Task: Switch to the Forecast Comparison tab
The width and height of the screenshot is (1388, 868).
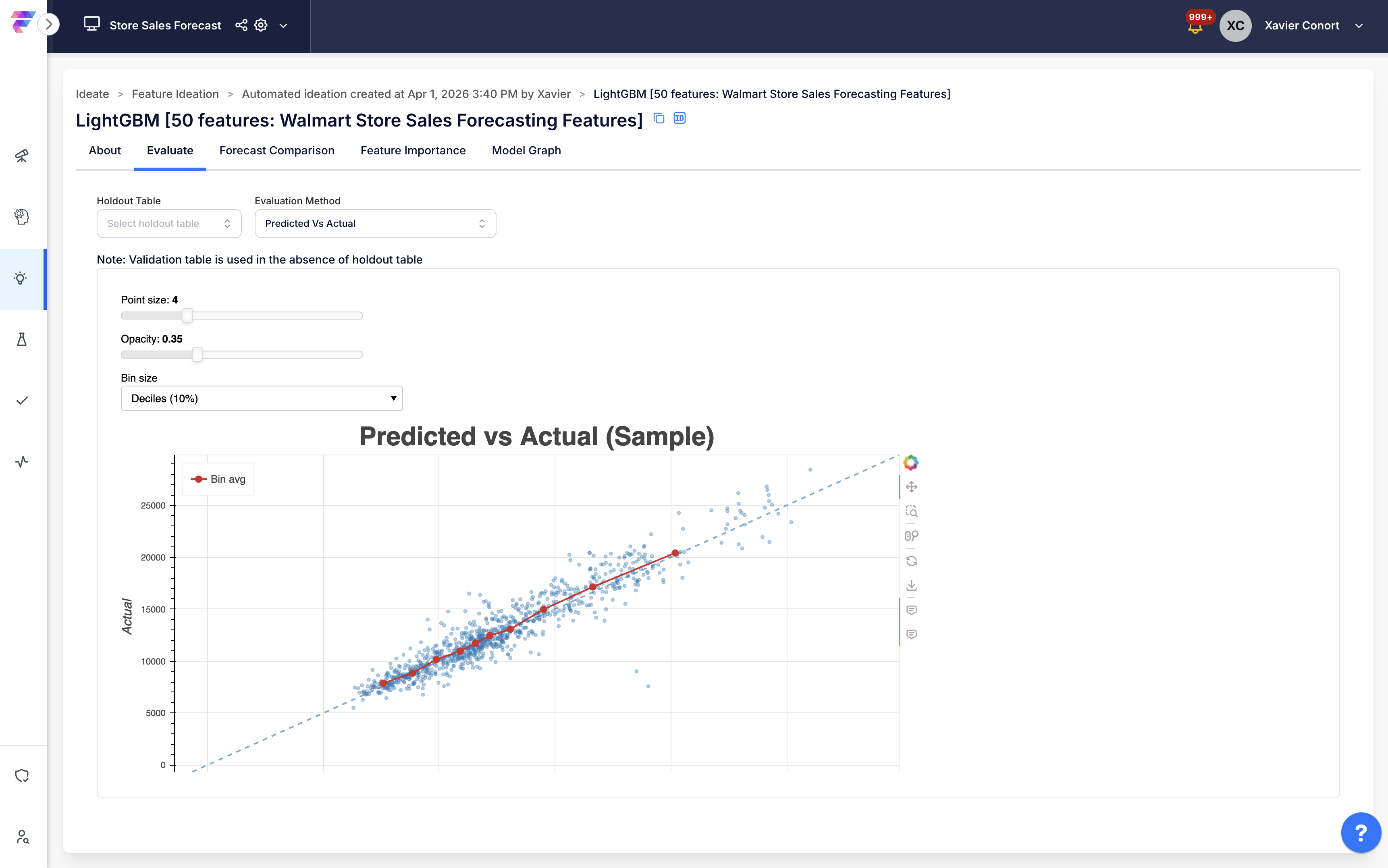Action: pyautogui.click(x=277, y=150)
